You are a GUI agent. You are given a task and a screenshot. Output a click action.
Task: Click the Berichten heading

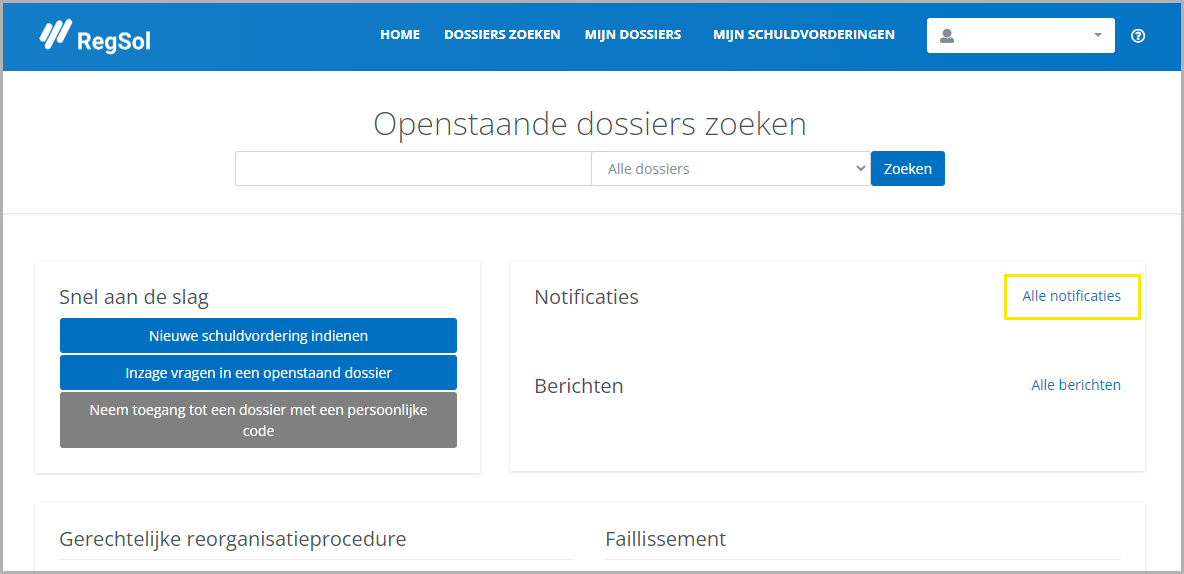[579, 386]
